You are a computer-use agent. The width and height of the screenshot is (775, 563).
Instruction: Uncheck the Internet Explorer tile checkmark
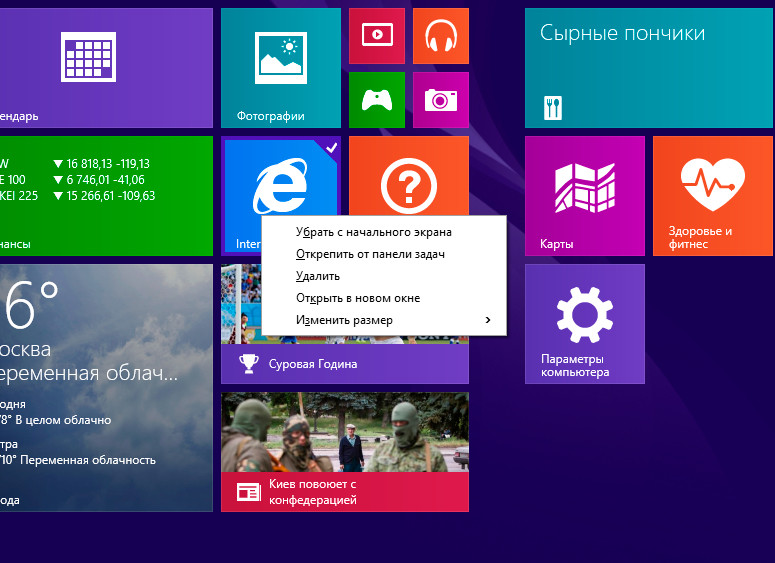(x=331, y=147)
